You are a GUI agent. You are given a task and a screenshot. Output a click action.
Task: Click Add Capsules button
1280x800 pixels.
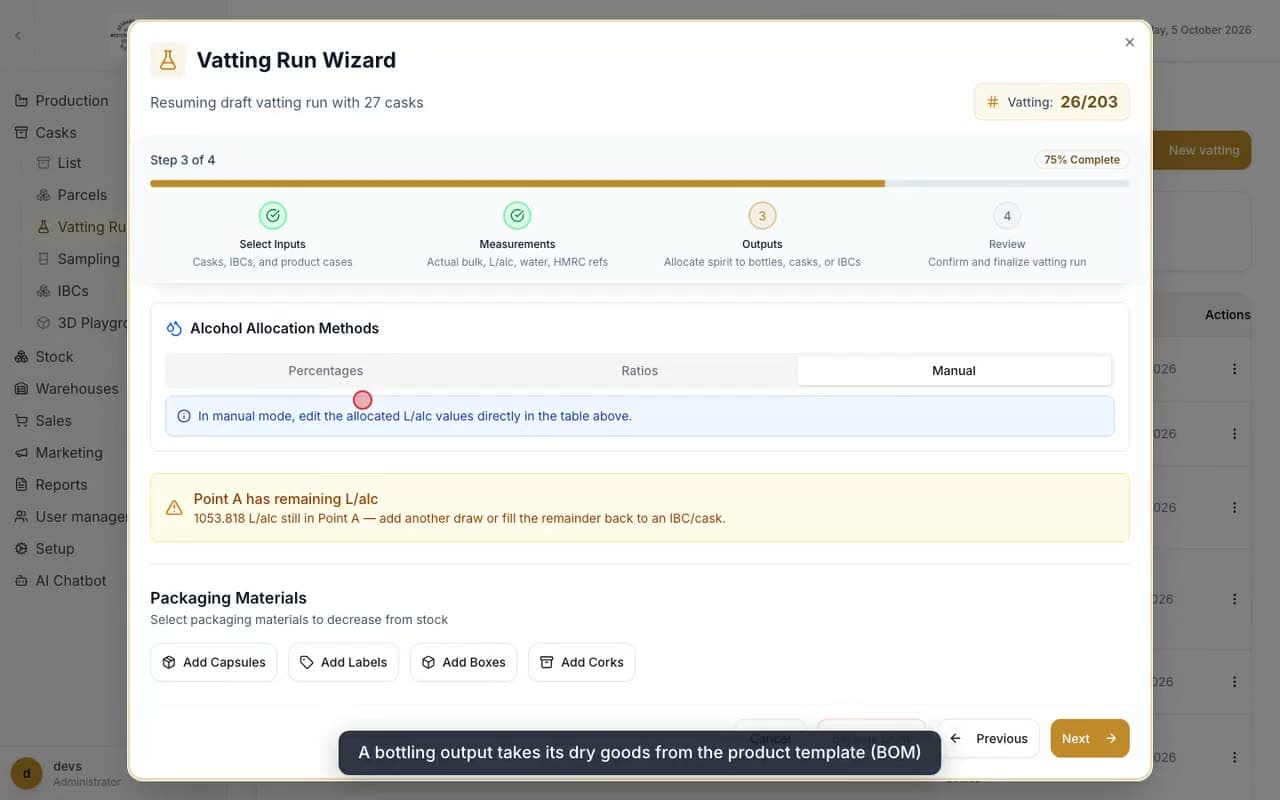214,662
